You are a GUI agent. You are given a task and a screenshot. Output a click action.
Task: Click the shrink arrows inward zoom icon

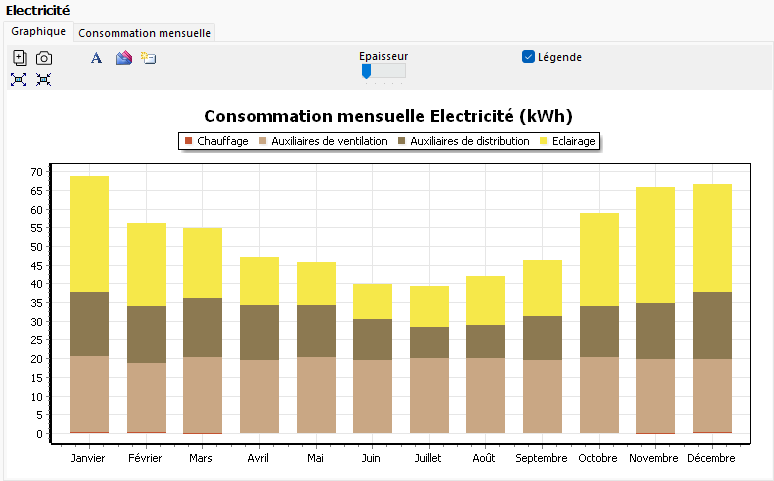pyautogui.click(x=43, y=80)
